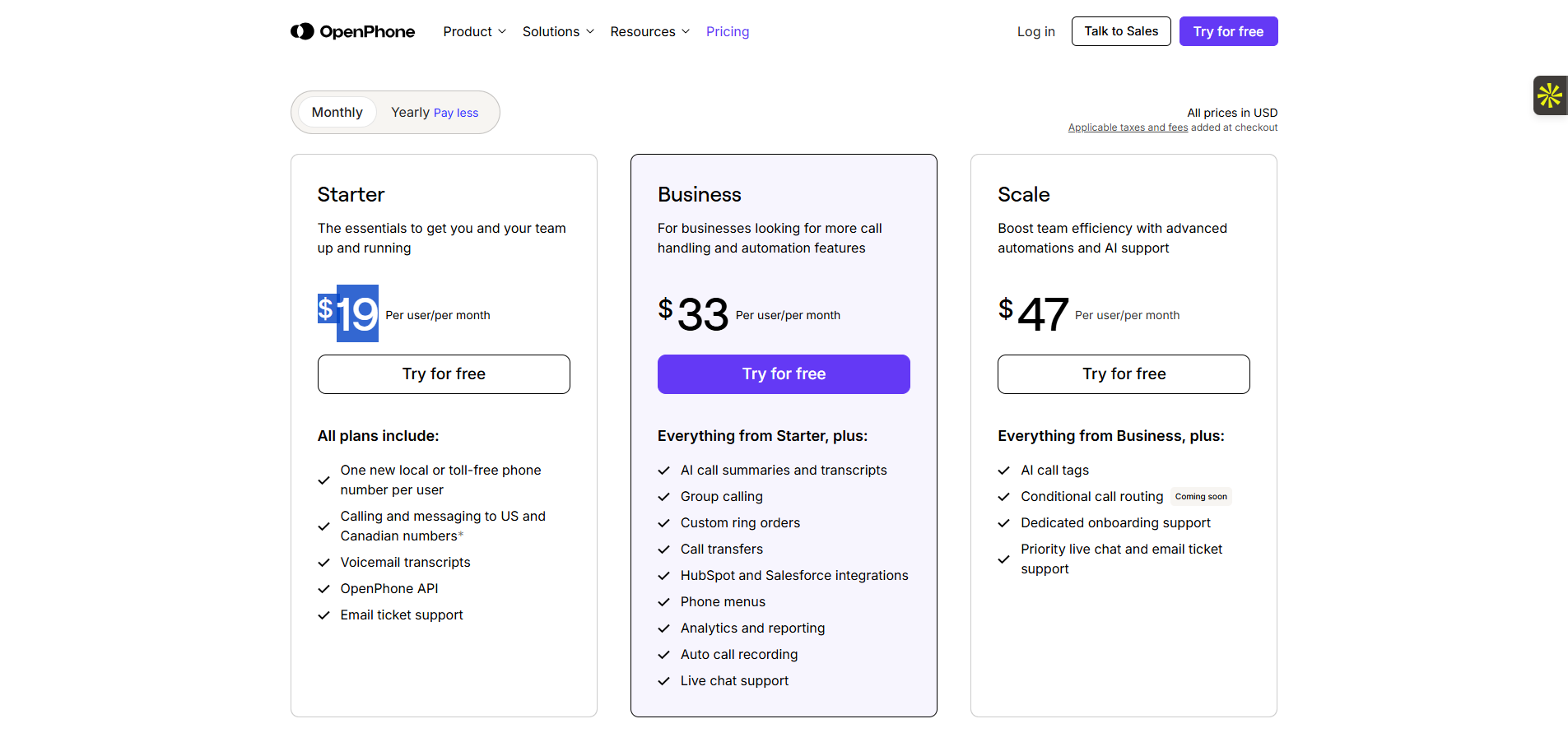Click checkmark next to OpenPhone API

[x=323, y=589]
